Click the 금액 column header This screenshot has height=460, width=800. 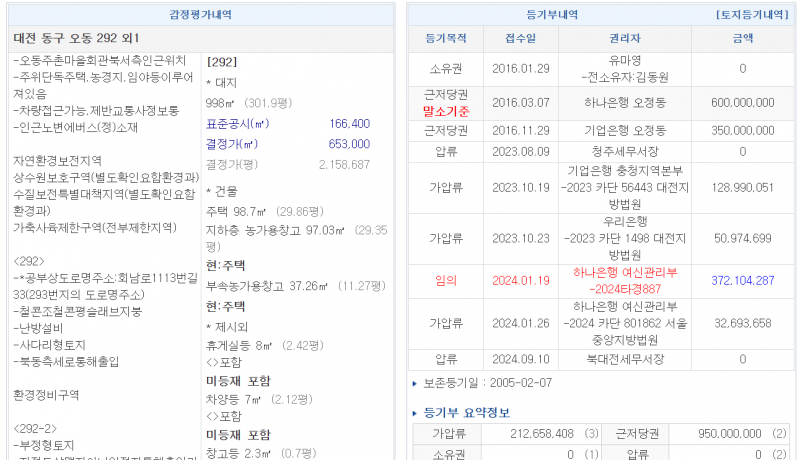click(742, 41)
